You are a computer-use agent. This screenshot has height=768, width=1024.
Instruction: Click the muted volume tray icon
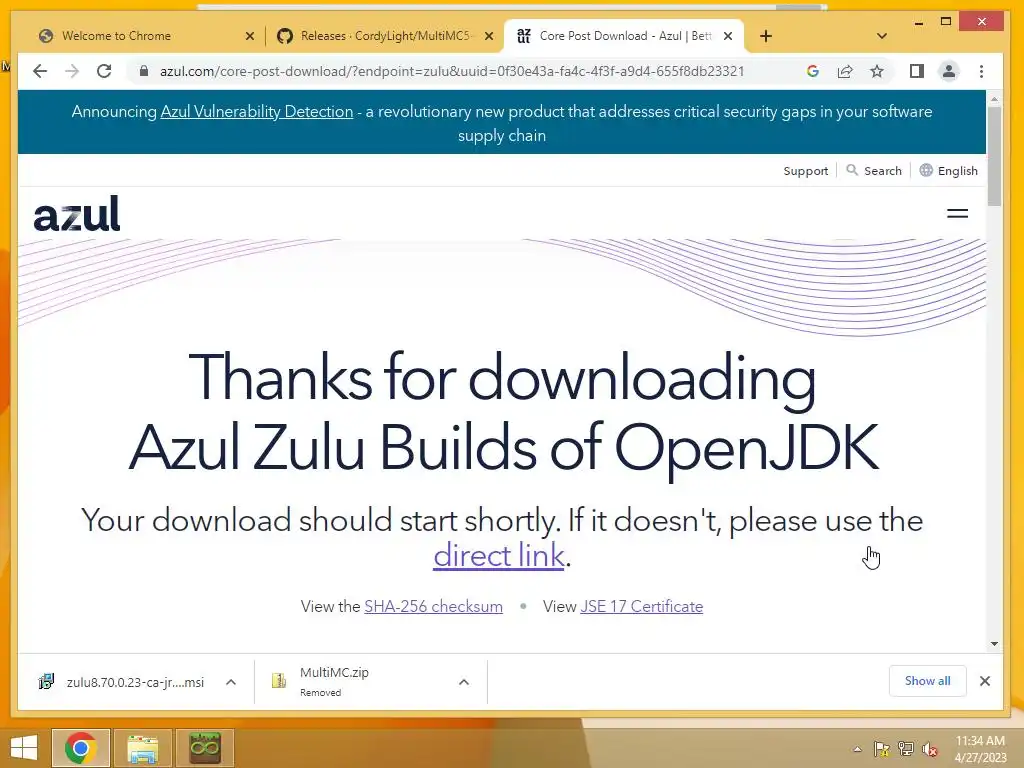pos(930,749)
